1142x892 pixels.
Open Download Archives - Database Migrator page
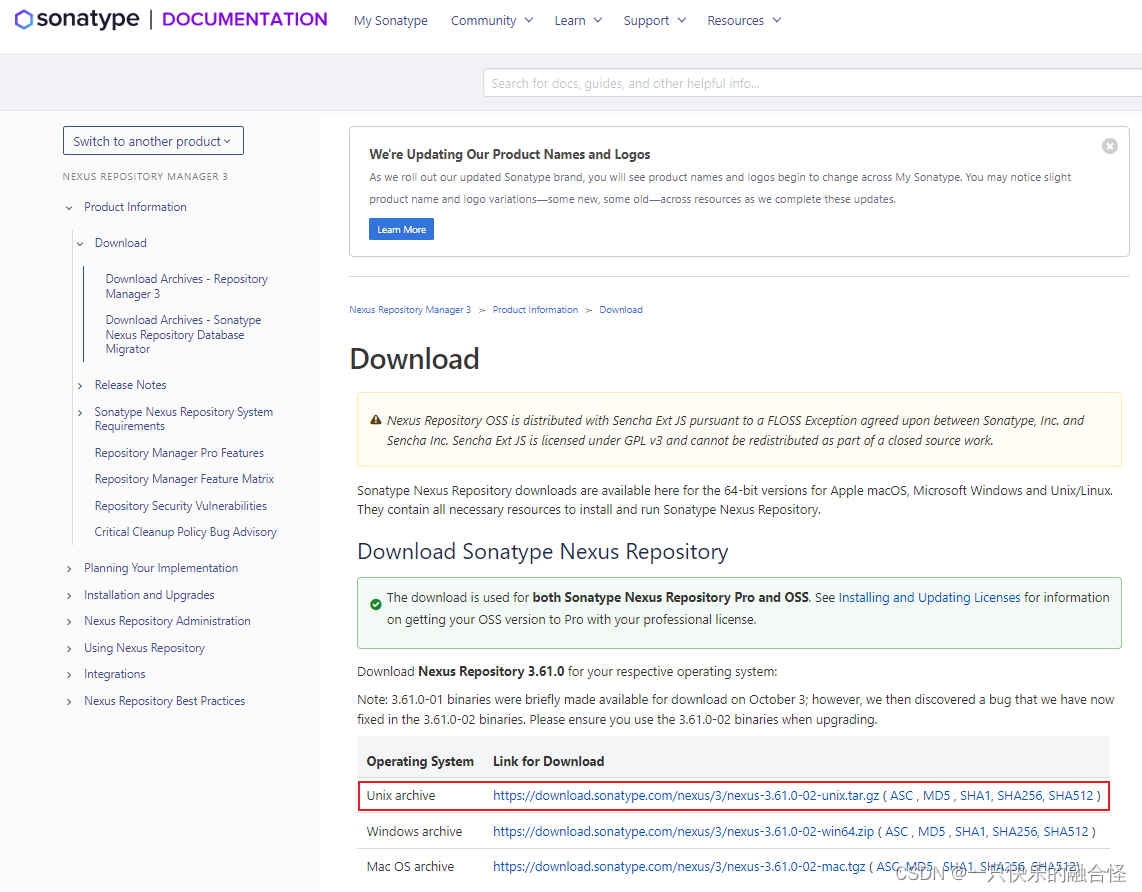[x=183, y=334]
